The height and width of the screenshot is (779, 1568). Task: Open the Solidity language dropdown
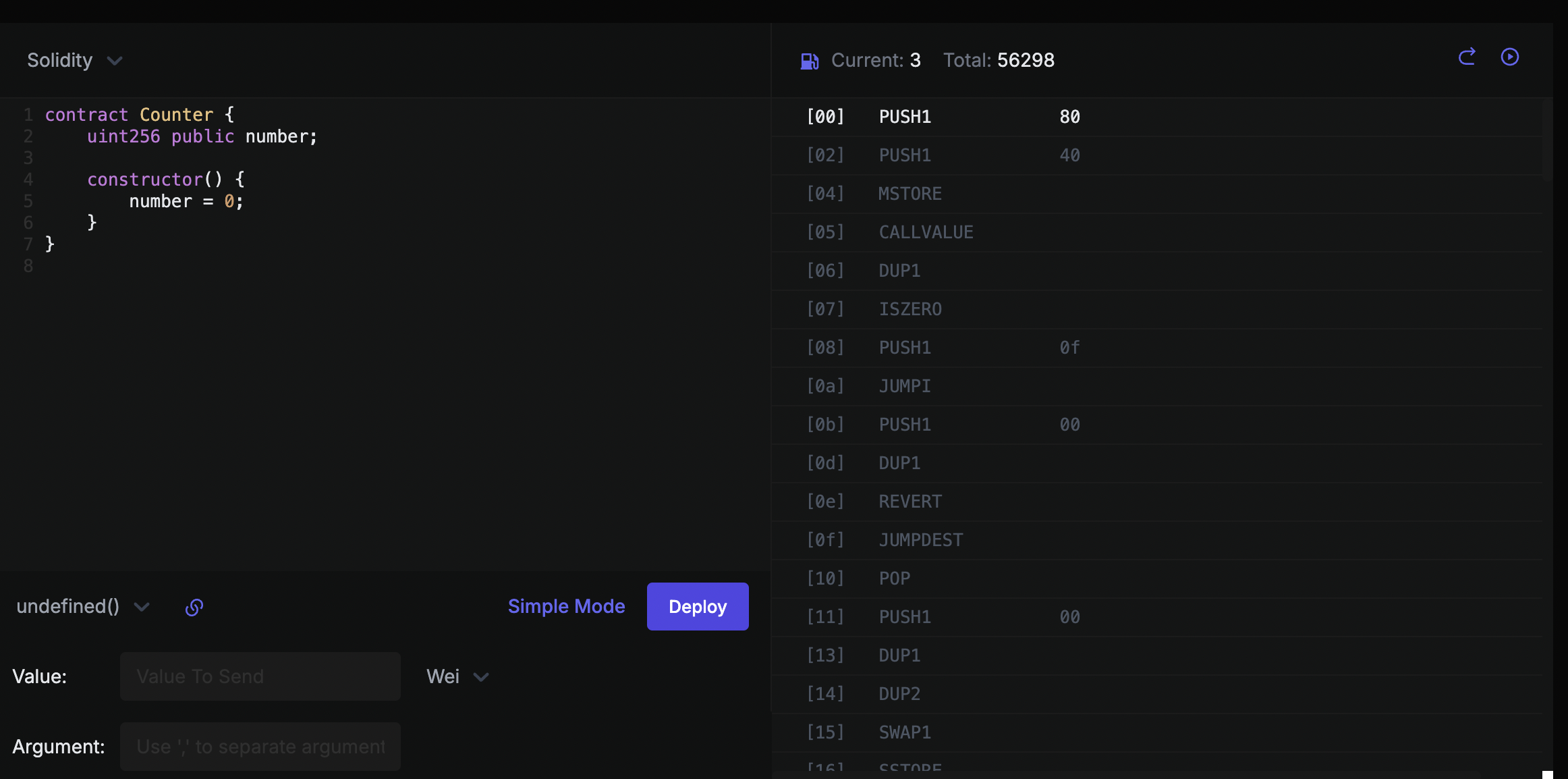click(75, 60)
